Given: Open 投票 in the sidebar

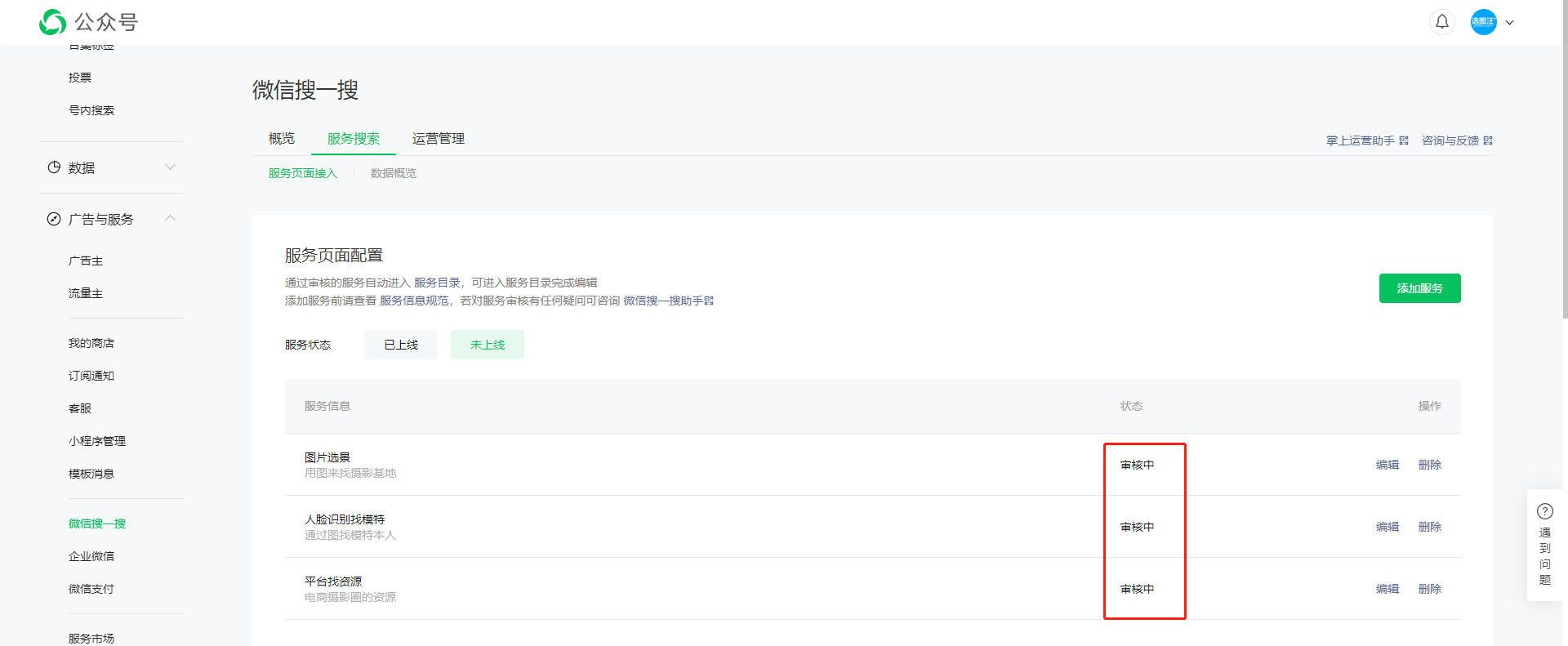Looking at the screenshot, I should coord(80,78).
